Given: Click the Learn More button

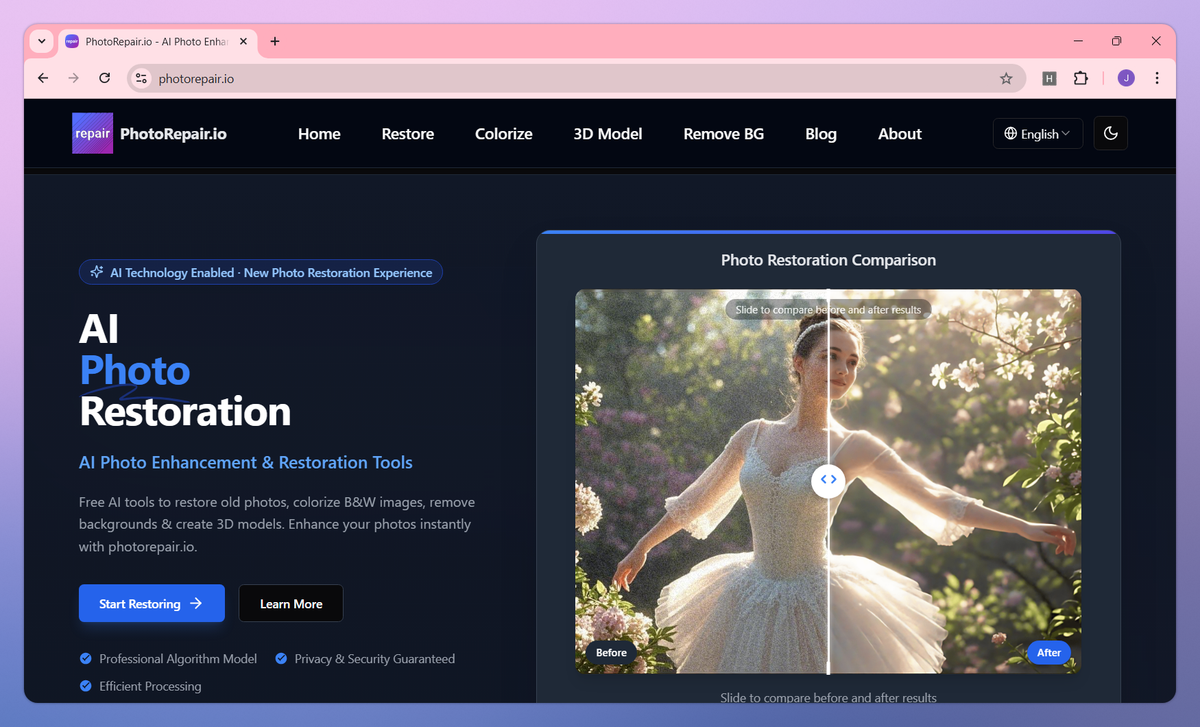Looking at the screenshot, I should click(291, 603).
